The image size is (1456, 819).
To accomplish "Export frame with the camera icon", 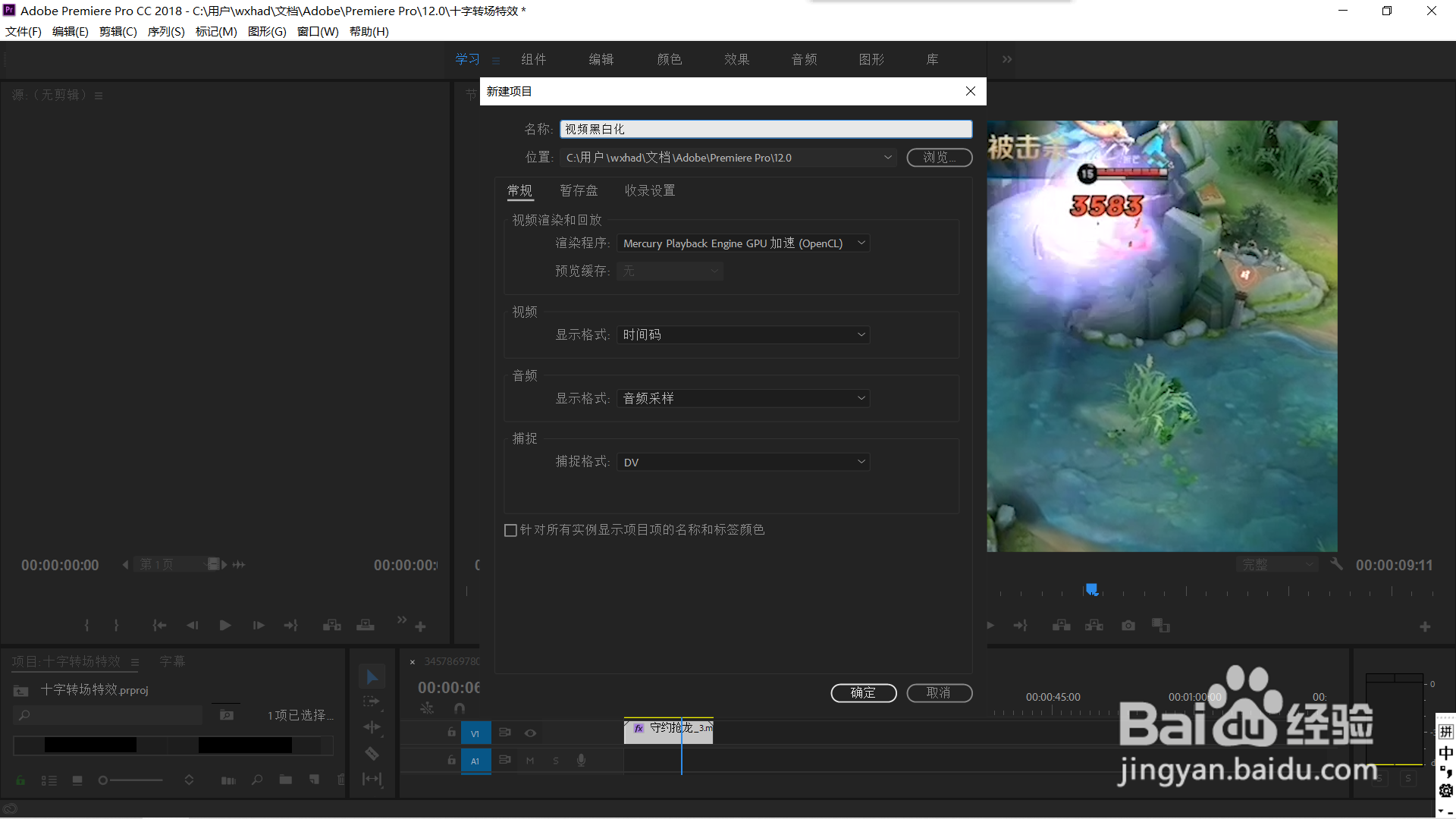I will coord(1128,626).
